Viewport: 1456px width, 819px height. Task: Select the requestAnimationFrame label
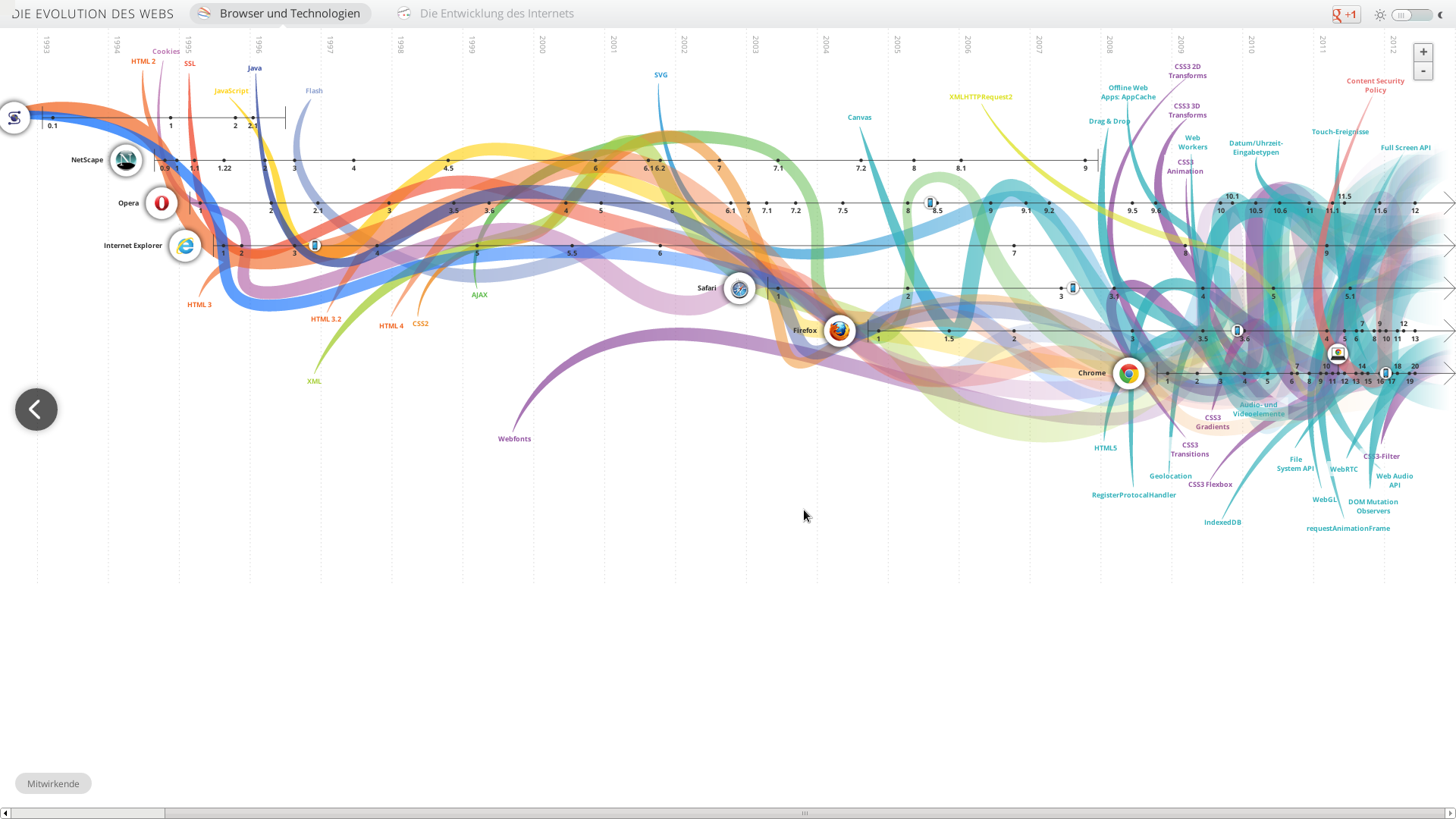point(1348,529)
